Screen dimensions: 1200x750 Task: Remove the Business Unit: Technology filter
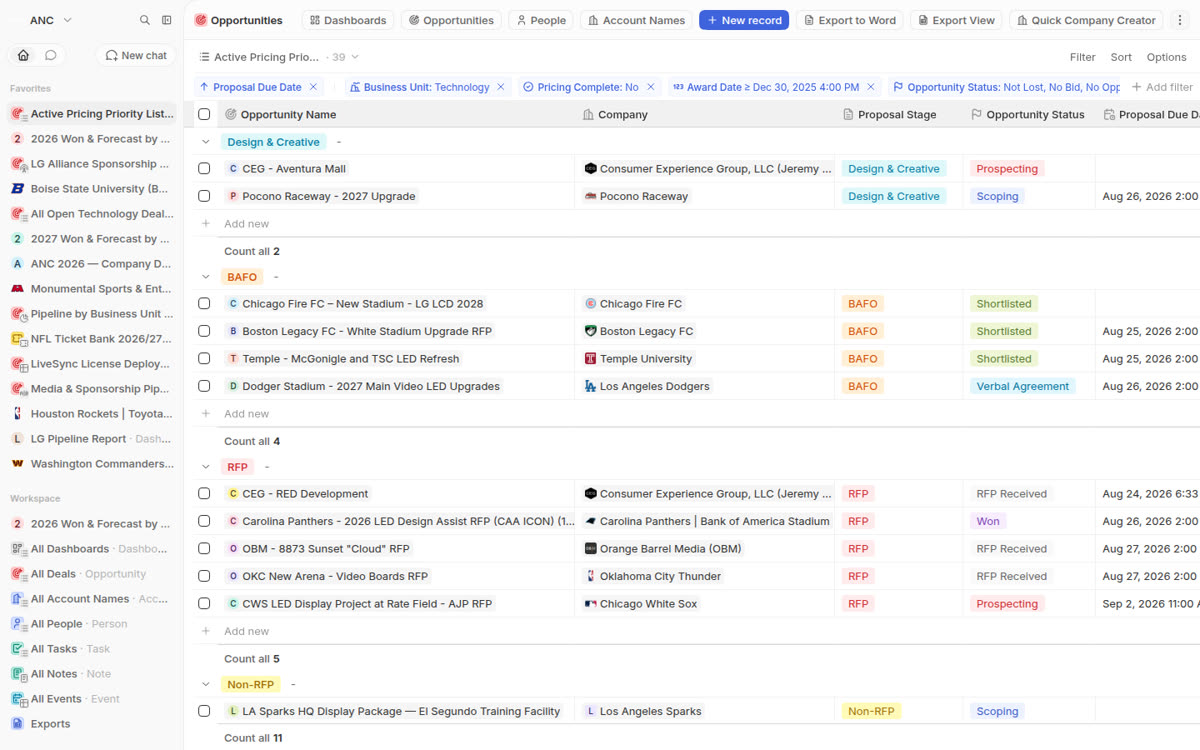click(502, 87)
